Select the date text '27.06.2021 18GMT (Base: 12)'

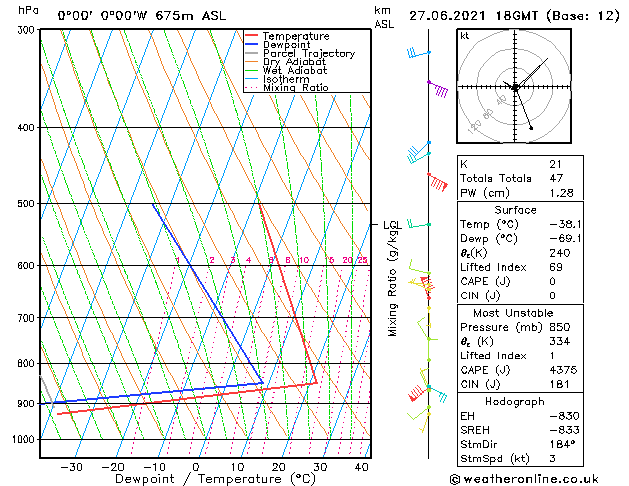click(514, 16)
